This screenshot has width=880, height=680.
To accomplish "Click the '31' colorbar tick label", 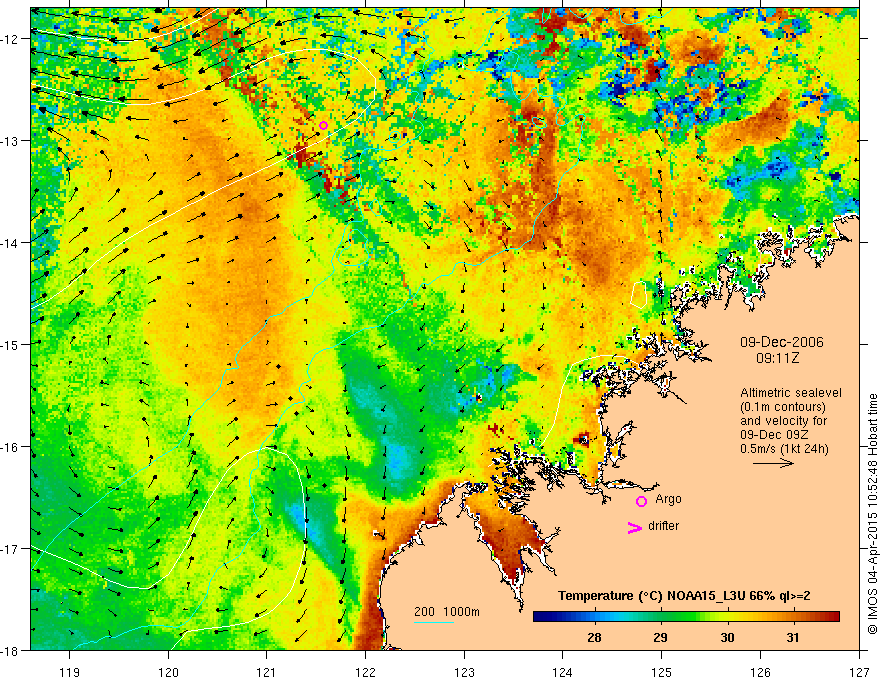I will click(x=792, y=637).
